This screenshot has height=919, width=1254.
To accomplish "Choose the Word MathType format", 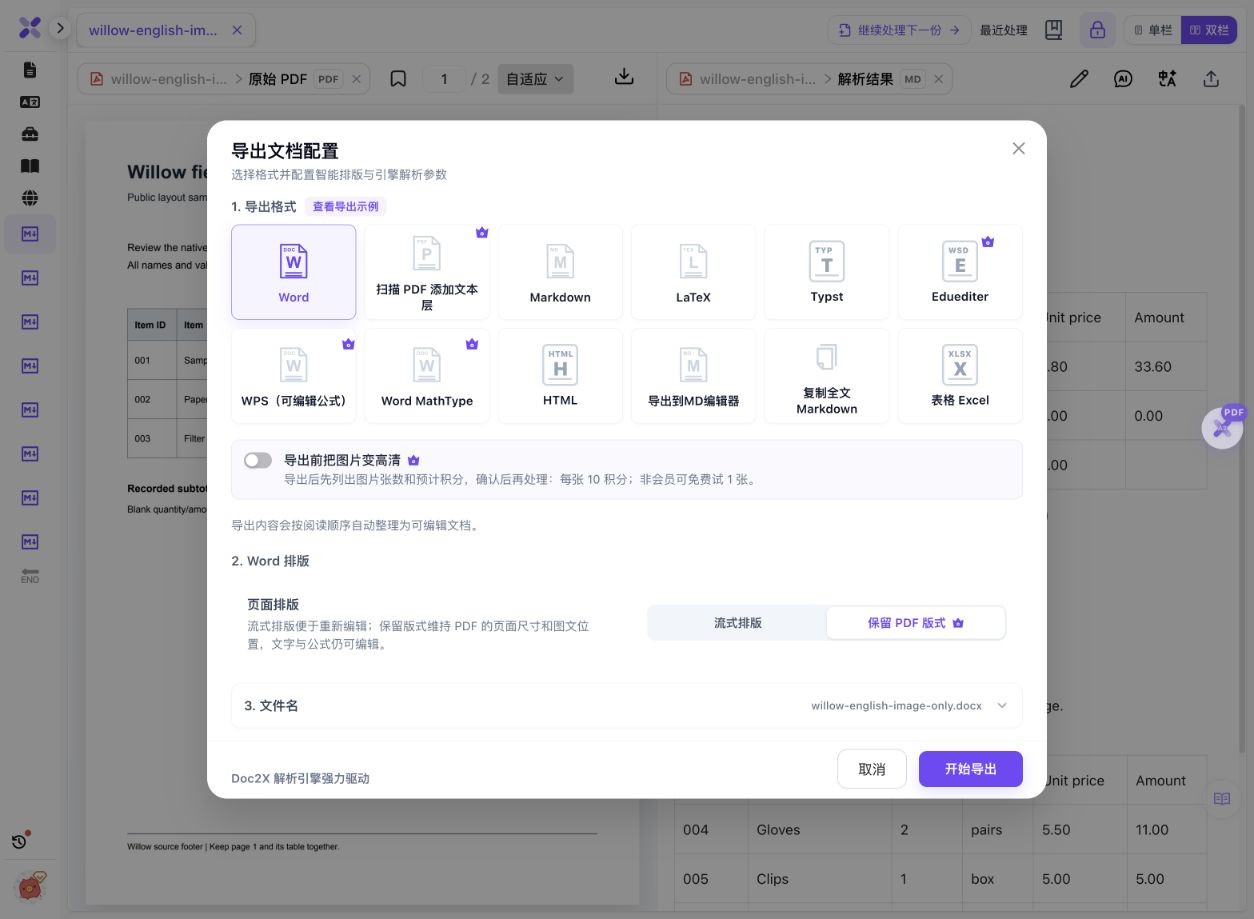I will [x=427, y=376].
